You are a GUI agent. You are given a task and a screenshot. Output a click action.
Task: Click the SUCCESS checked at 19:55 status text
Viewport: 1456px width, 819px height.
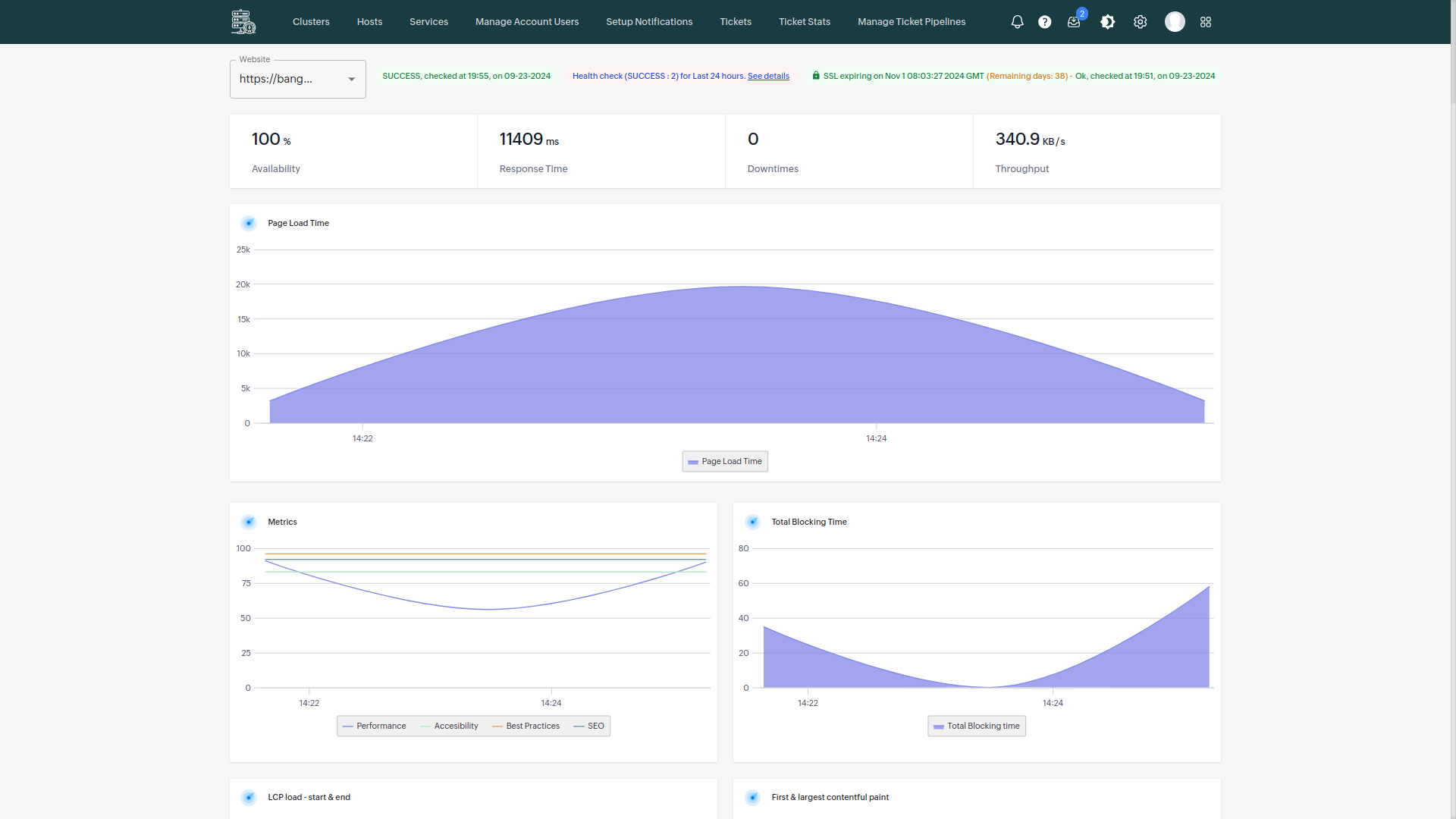pyautogui.click(x=466, y=76)
